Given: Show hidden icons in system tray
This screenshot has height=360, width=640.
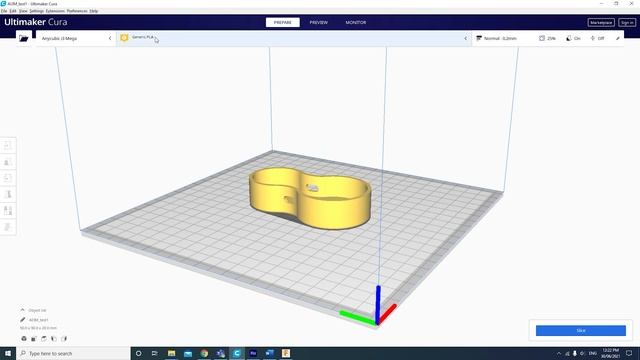Looking at the screenshot, I should pyautogui.click(x=559, y=353).
